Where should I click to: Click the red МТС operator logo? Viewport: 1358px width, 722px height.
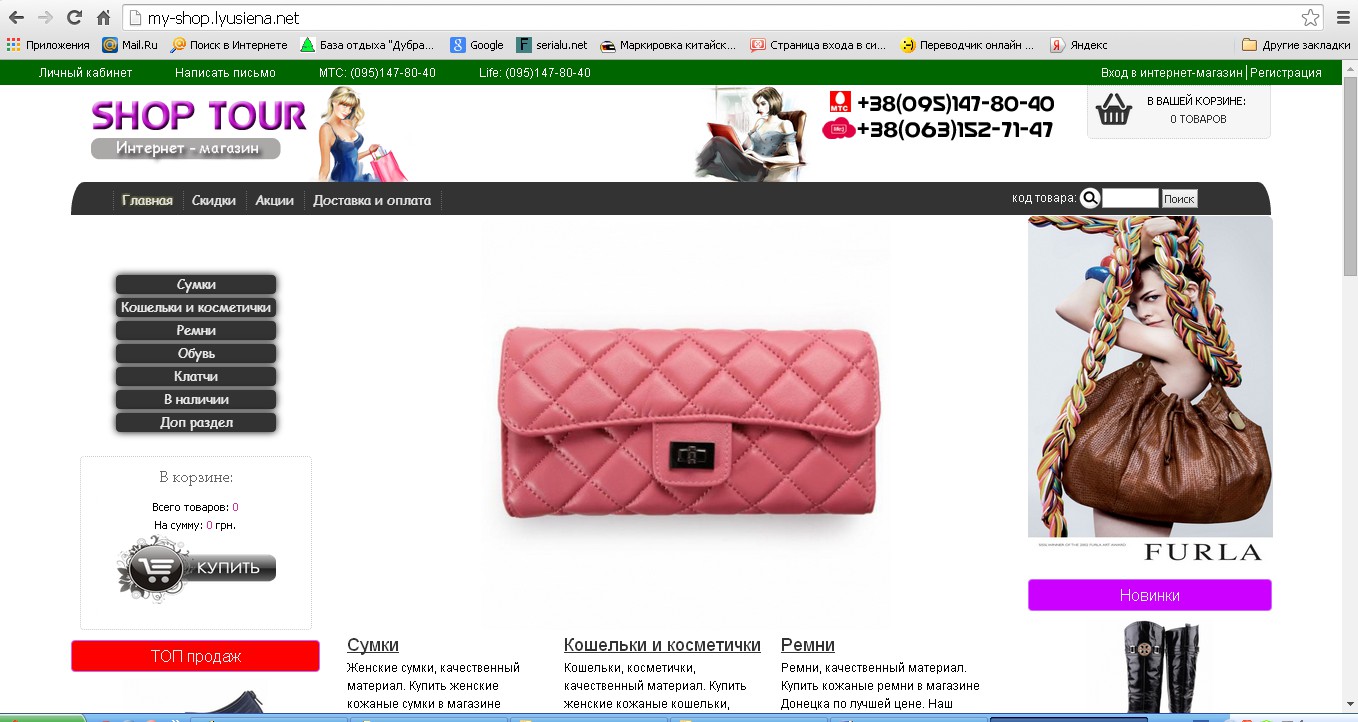coord(840,102)
